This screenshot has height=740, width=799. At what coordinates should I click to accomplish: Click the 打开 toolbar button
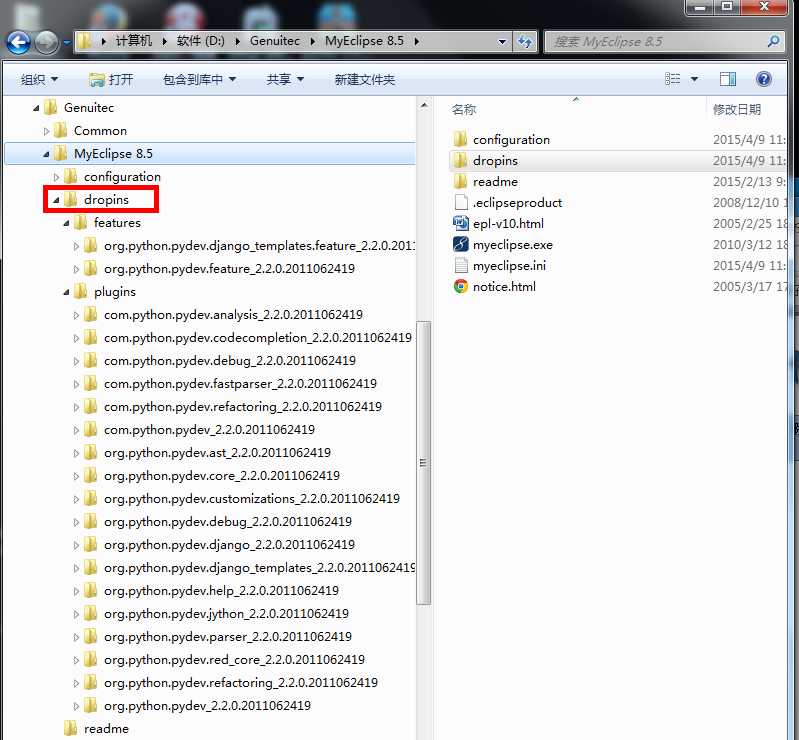(111, 79)
